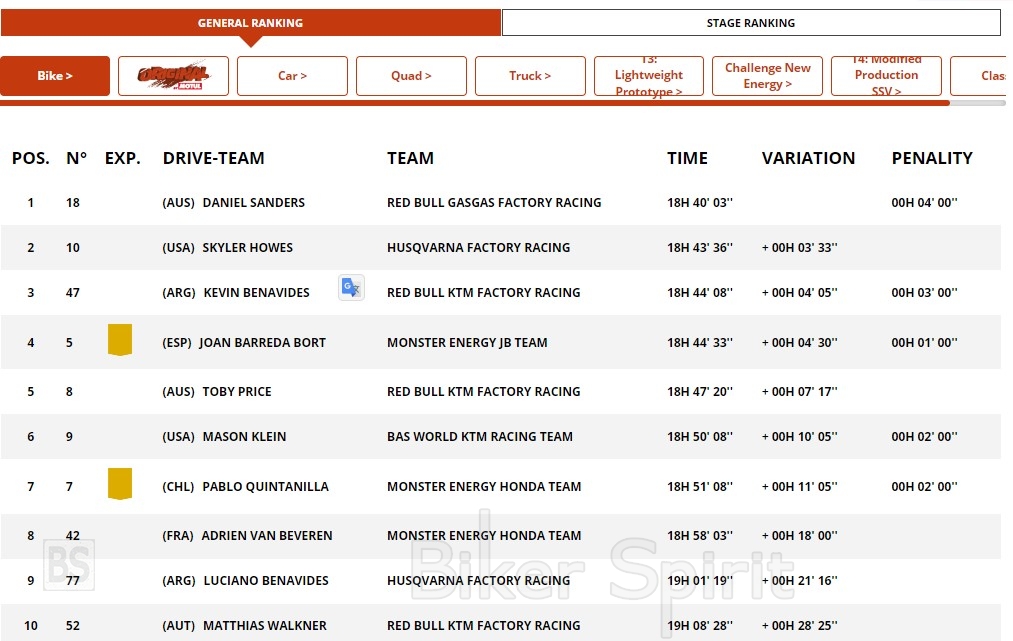The width and height of the screenshot is (1013, 641).
Task: Click rider name Daniel Sanders
Action: coord(253,203)
